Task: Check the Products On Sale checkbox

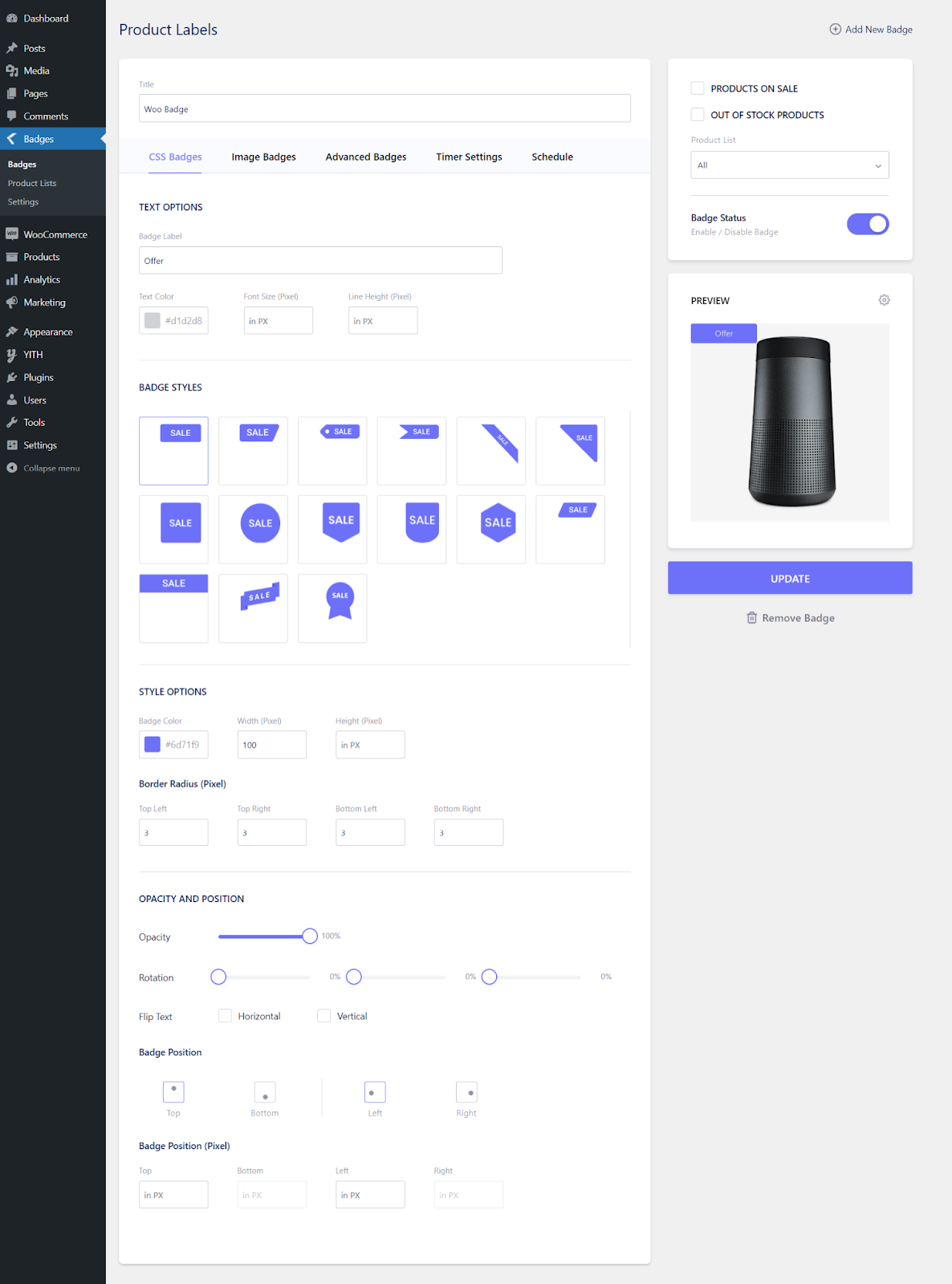Action: (x=698, y=88)
